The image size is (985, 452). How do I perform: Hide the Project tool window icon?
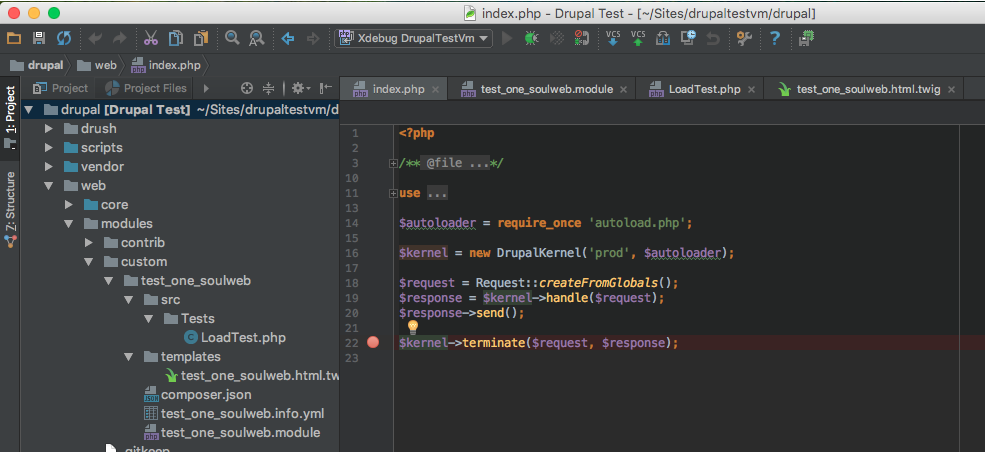325,89
